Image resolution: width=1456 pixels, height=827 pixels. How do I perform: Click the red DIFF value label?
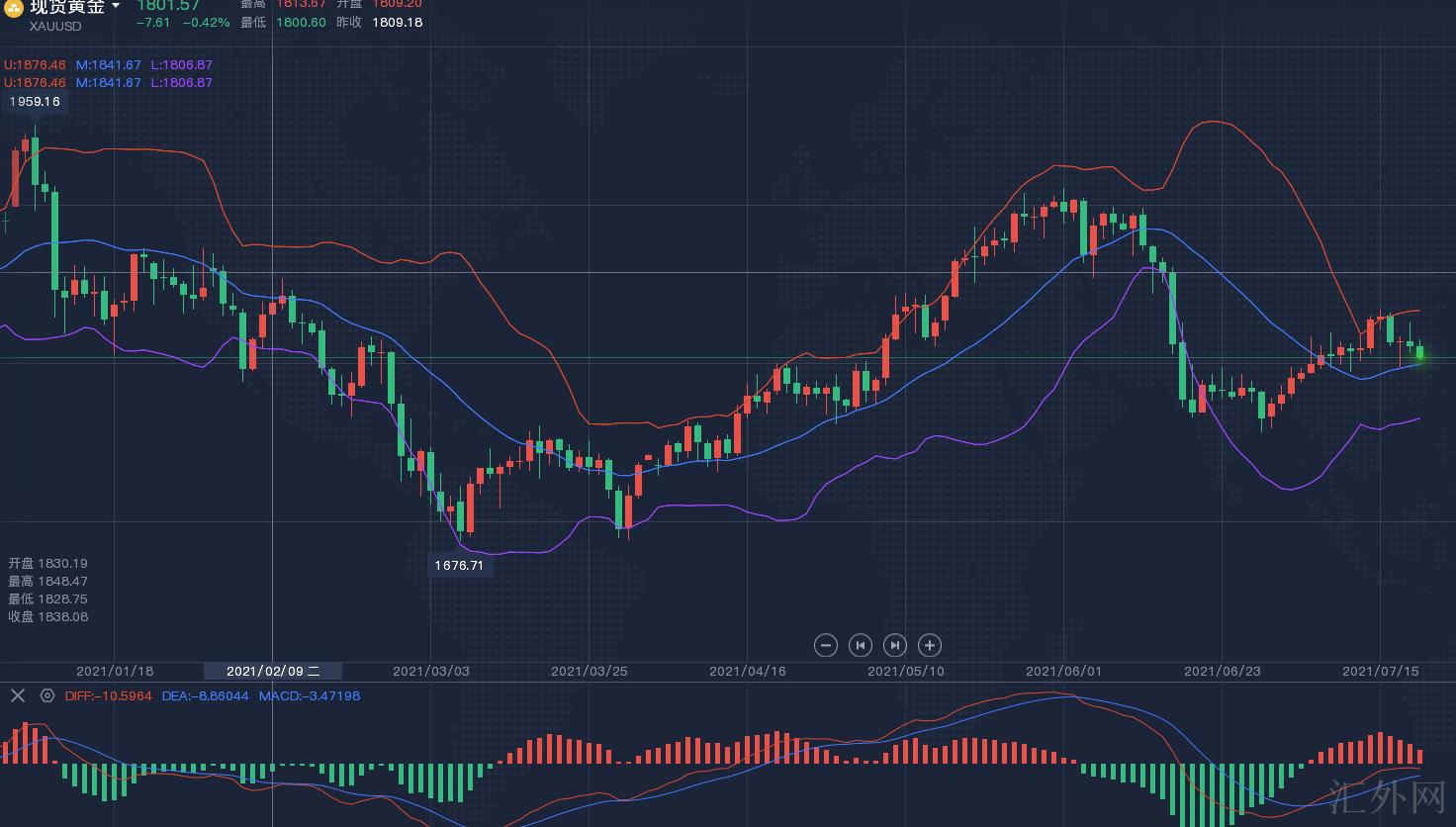(x=108, y=695)
